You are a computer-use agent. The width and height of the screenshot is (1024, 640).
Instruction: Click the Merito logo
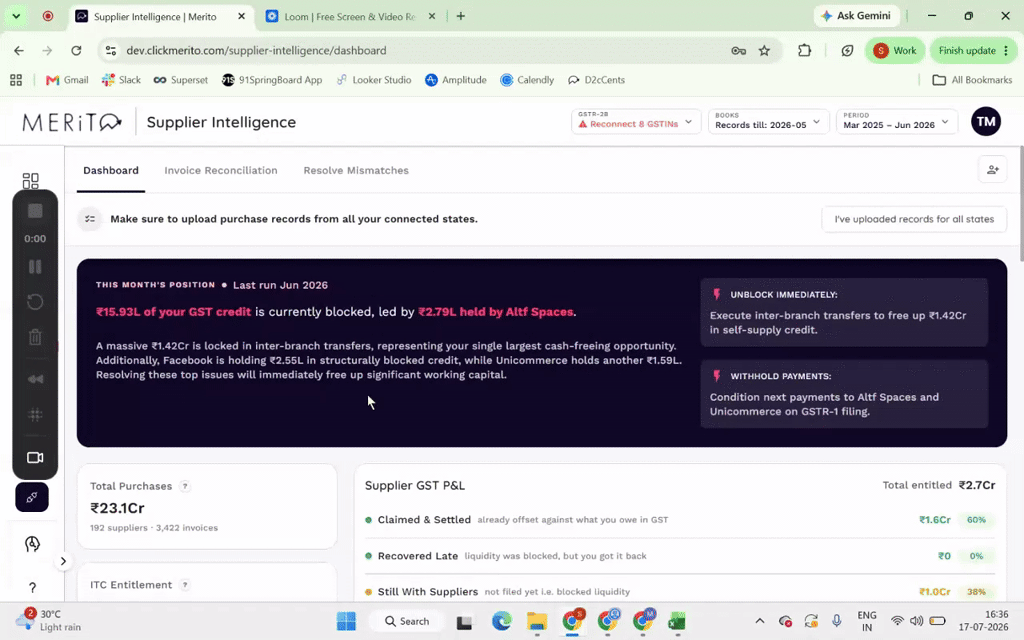coord(72,122)
